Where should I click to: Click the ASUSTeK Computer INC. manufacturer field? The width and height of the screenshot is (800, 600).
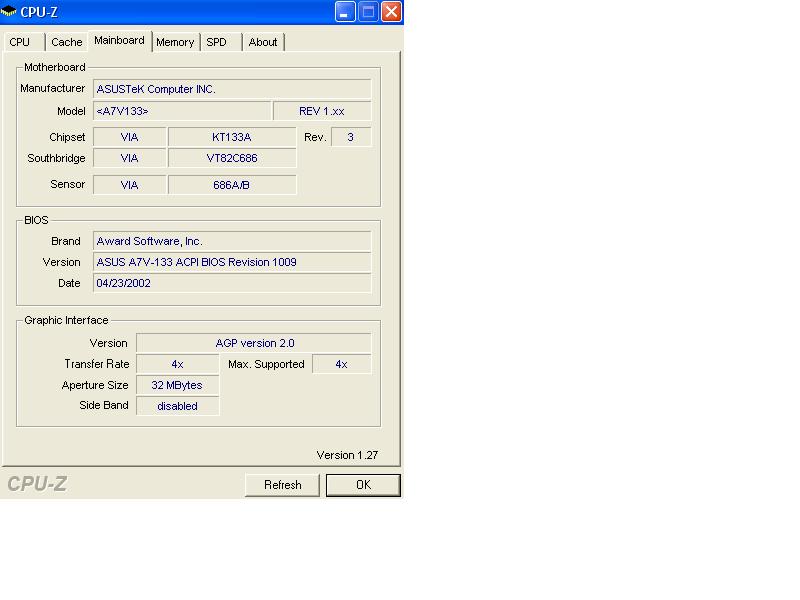point(232,89)
